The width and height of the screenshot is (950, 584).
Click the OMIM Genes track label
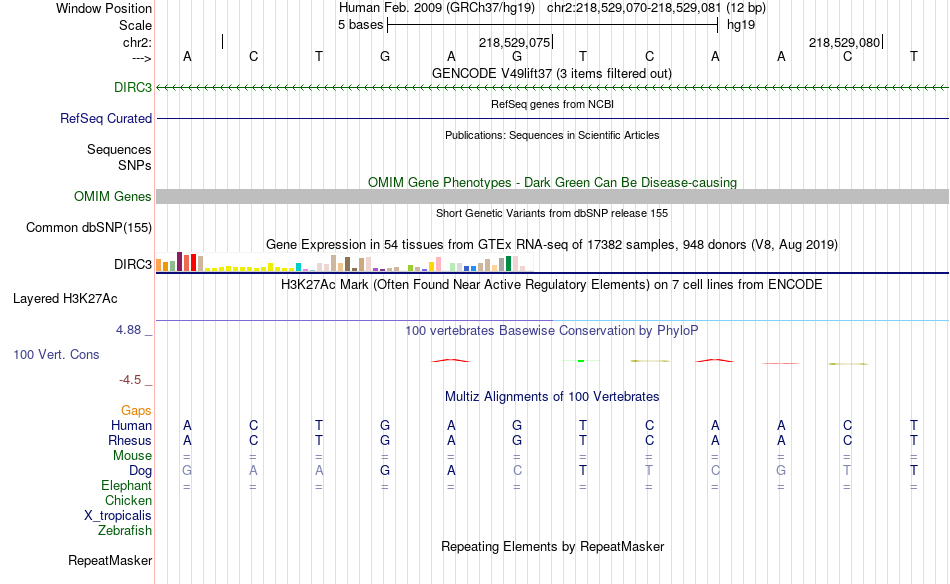pos(112,196)
